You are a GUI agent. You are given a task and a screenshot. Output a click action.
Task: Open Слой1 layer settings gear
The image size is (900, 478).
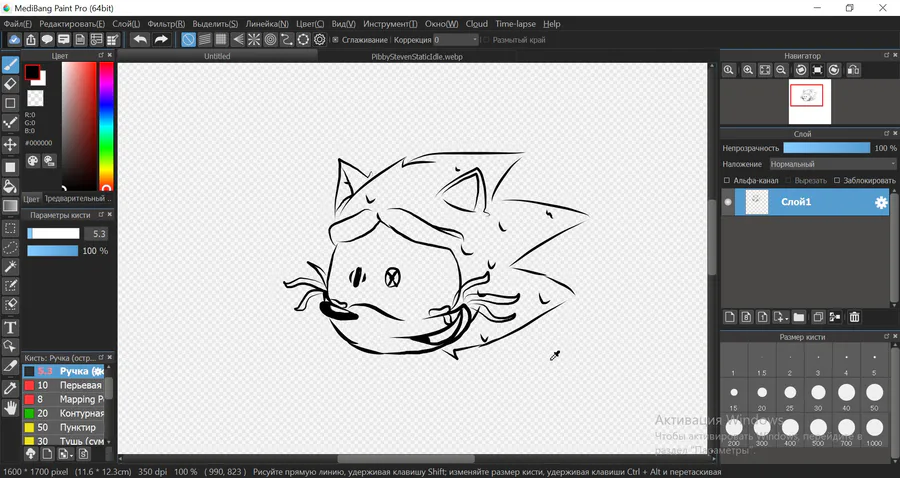click(880, 202)
